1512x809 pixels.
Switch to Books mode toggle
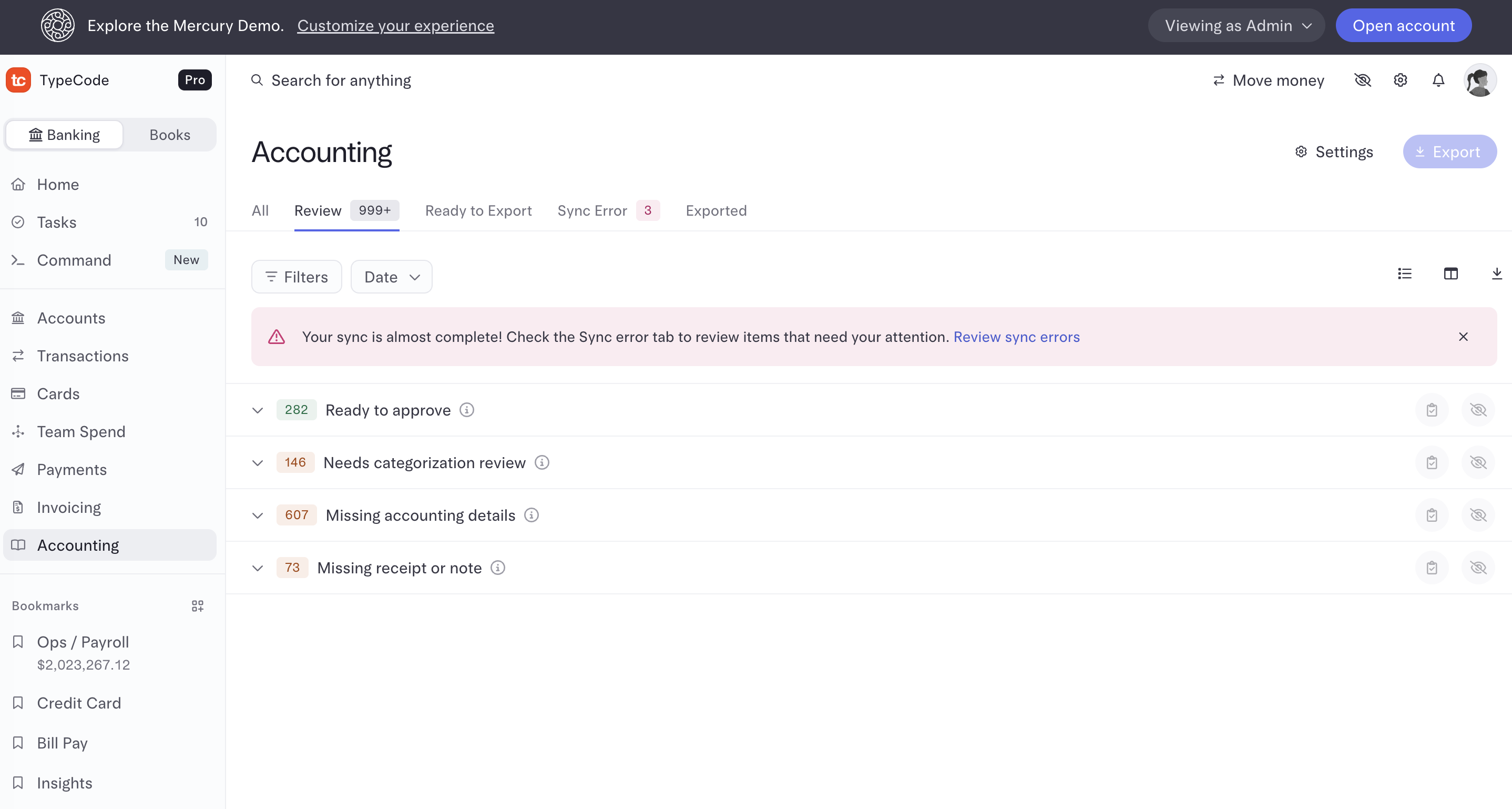pyautogui.click(x=170, y=135)
